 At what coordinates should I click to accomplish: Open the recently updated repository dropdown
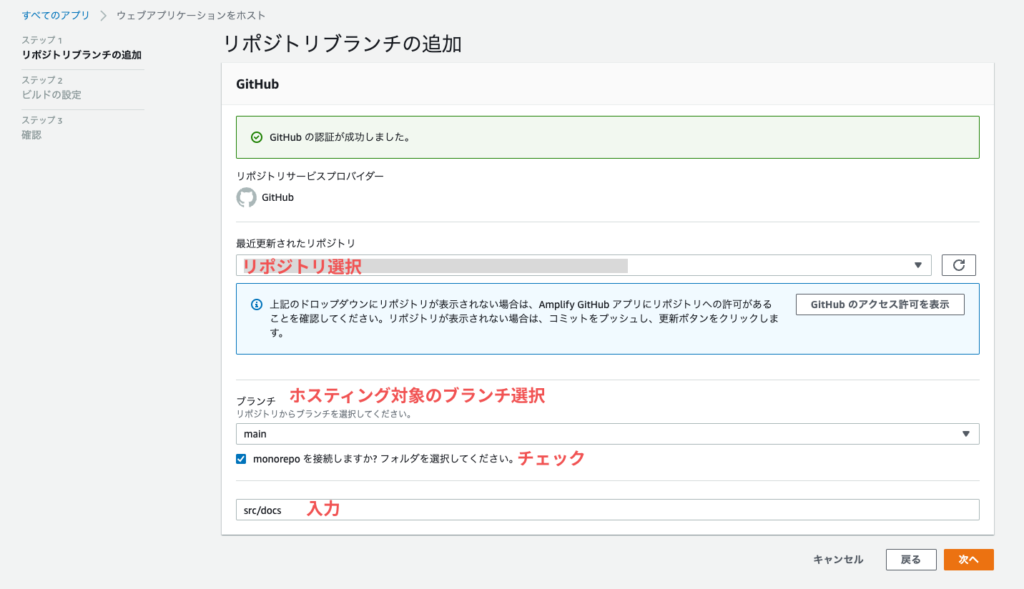click(583, 265)
